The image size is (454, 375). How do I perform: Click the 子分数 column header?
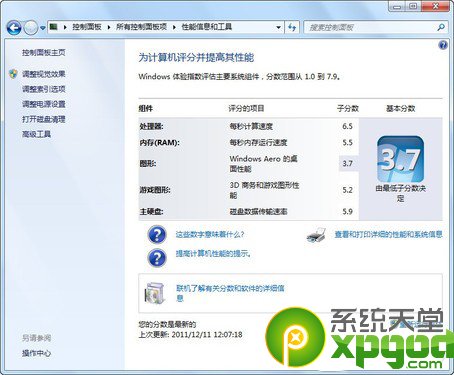coord(348,108)
